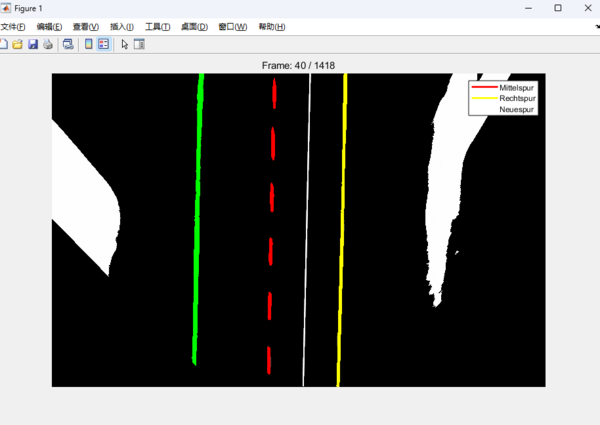Screen dimensions: 600x425
Task: Save the figure with the floppy icon
Action: click(x=32, y=44)
